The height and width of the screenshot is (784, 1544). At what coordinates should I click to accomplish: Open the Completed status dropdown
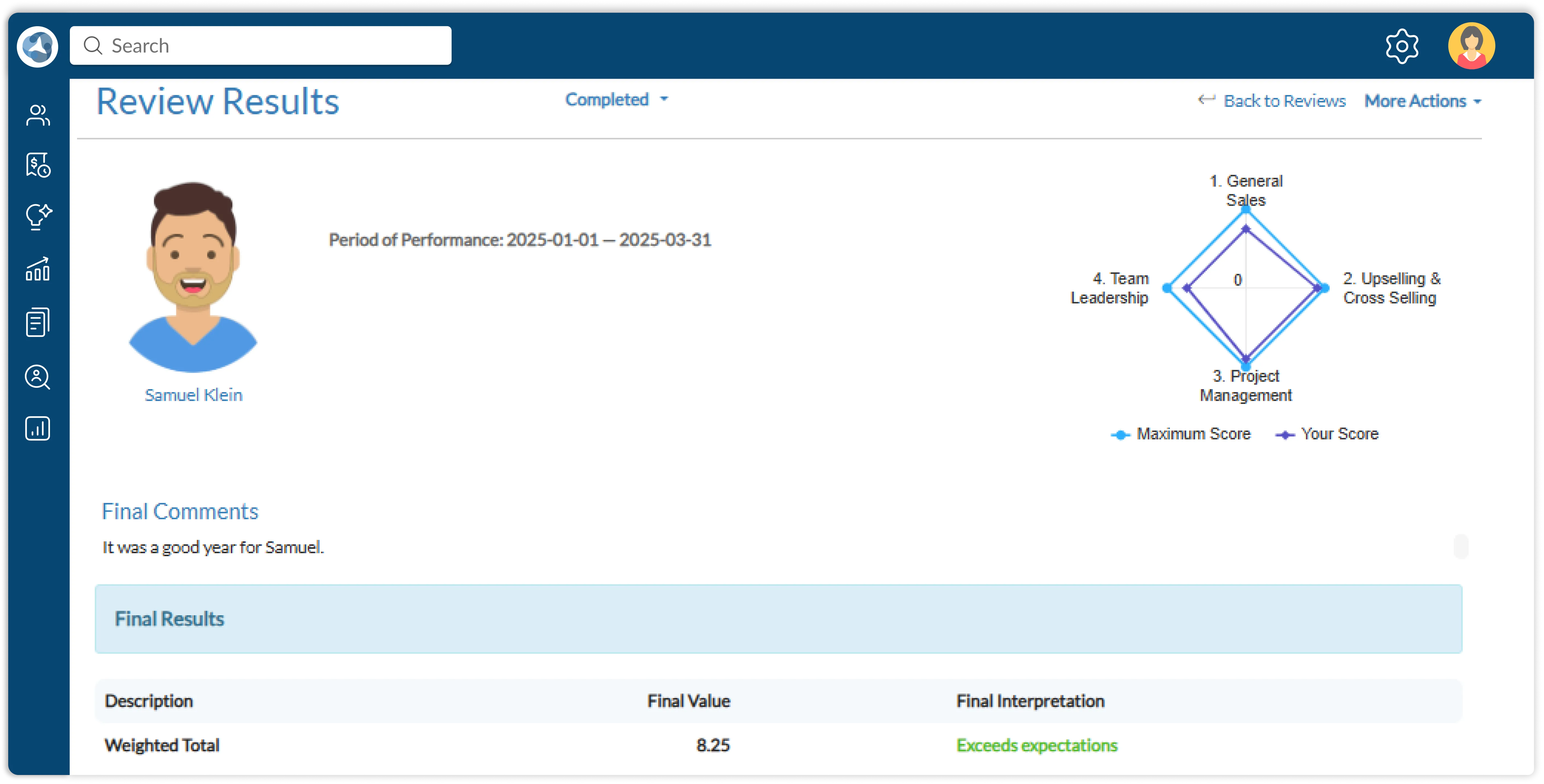617,99
